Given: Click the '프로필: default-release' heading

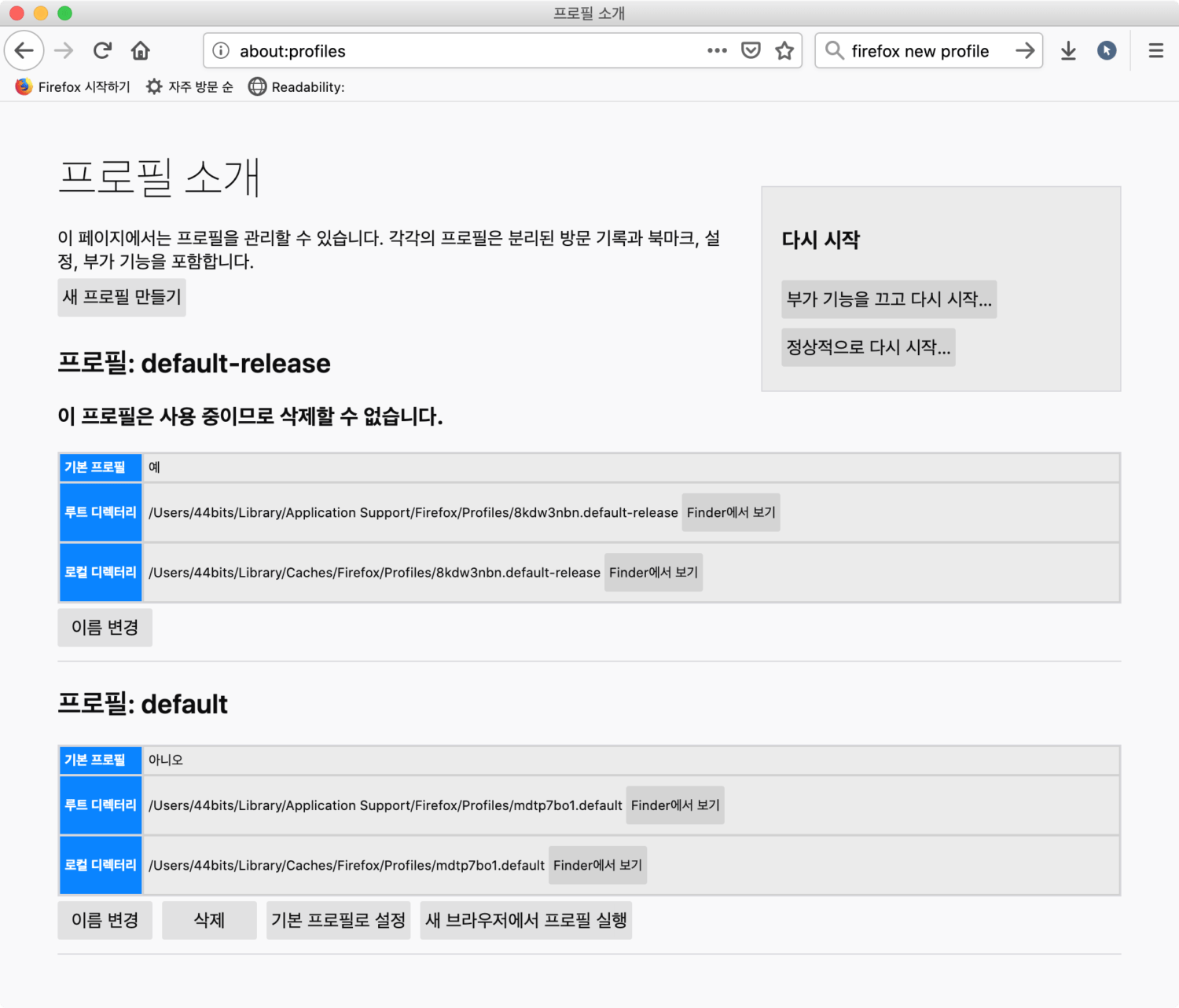Looking at the screenshot, I should (194, 364).
